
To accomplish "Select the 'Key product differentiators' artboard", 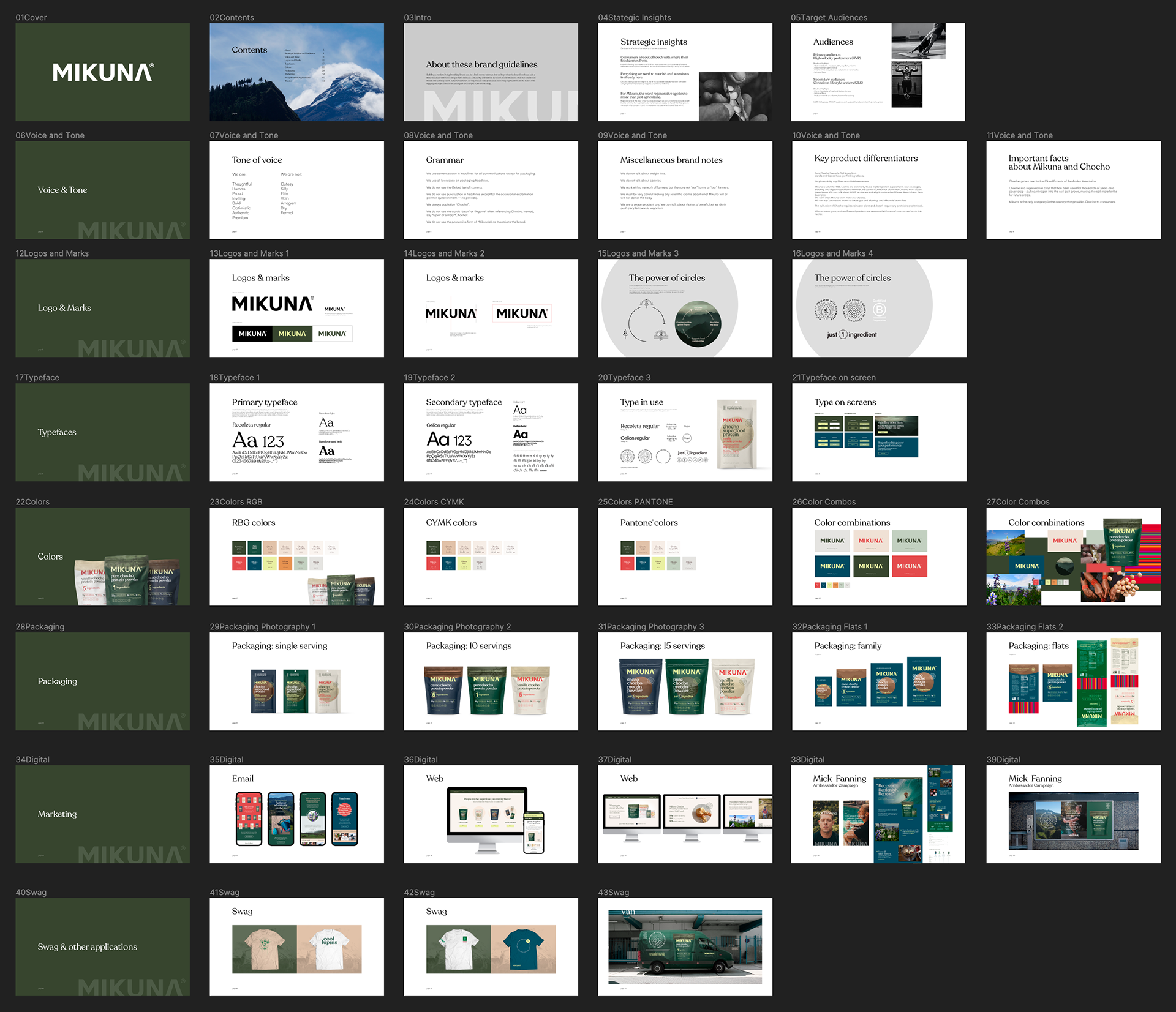I will coord(879,190).
